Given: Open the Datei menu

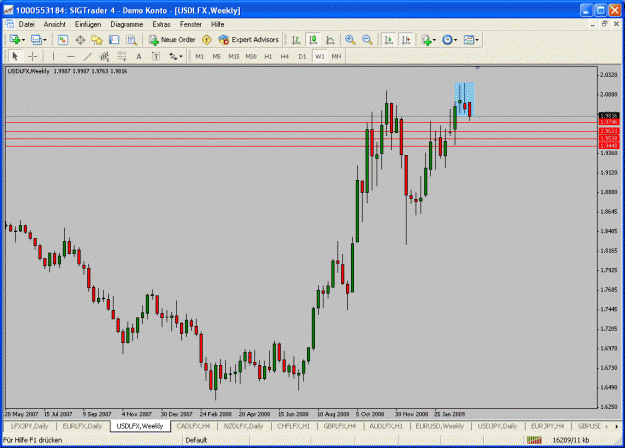Looking at the screenshot, I should [26, 24].
